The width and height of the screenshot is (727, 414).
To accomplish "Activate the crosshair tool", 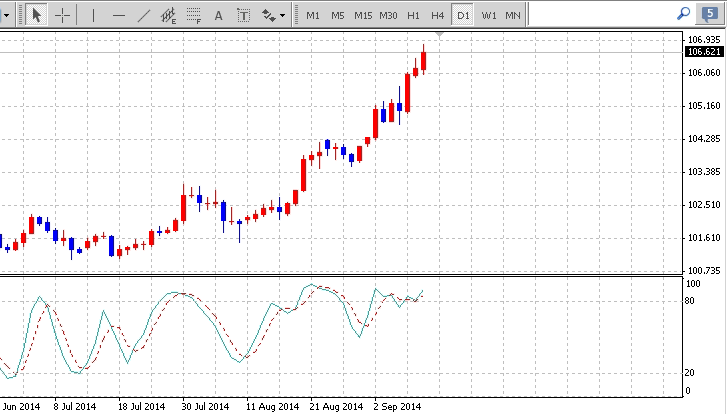I will tap(62, 15).
